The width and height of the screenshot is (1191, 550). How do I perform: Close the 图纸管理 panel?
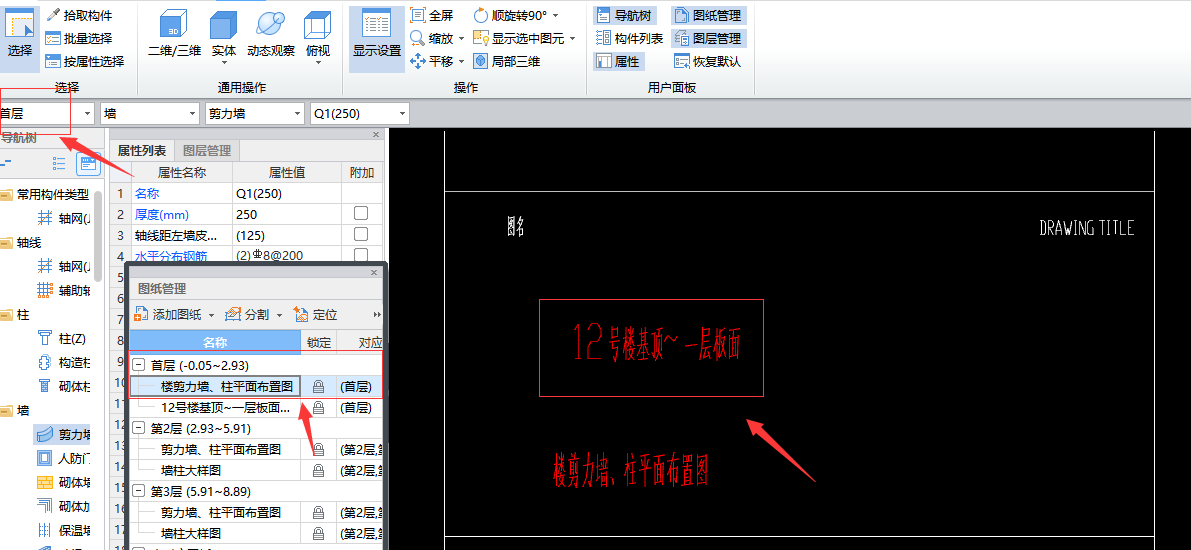pos(373,273)
